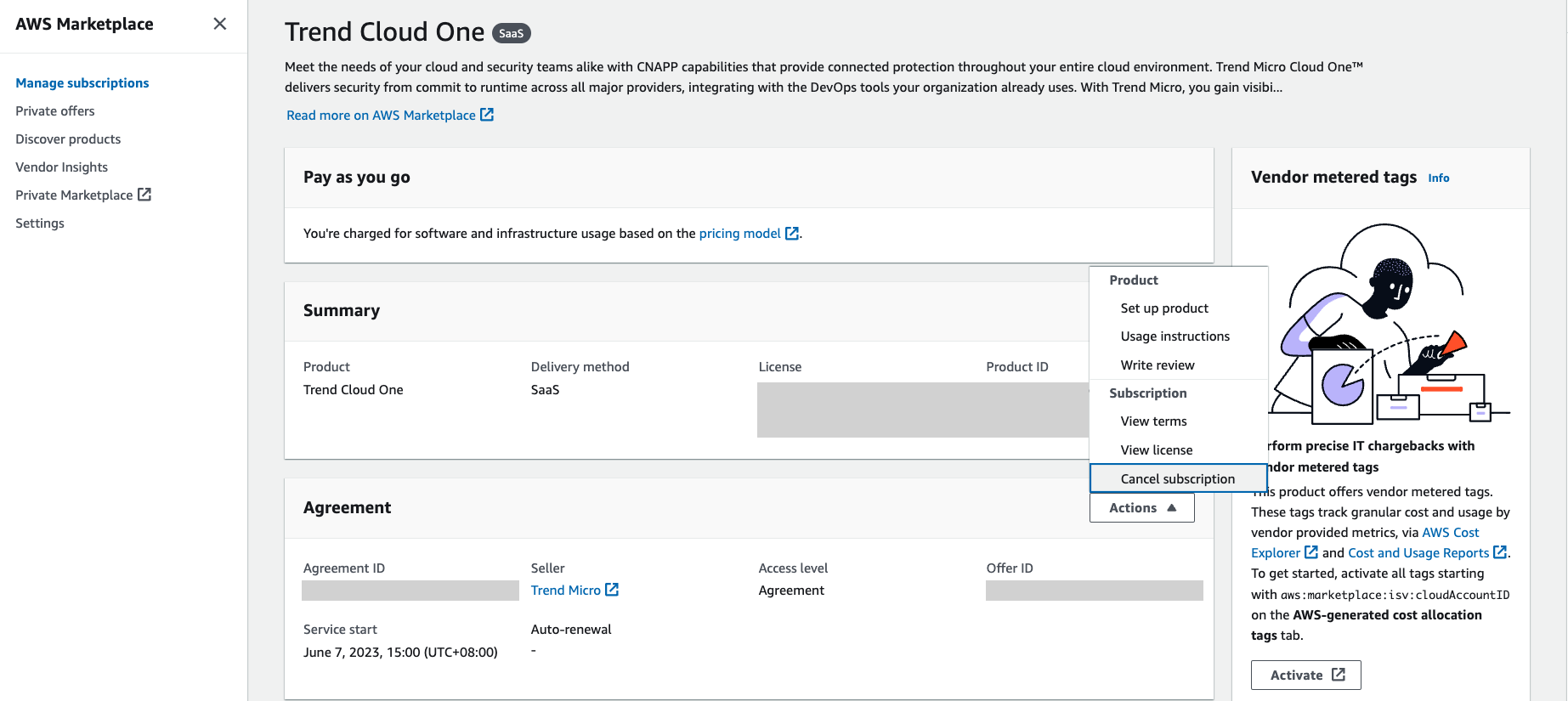Open the Trend Micro seller link

tap(566, 590)
